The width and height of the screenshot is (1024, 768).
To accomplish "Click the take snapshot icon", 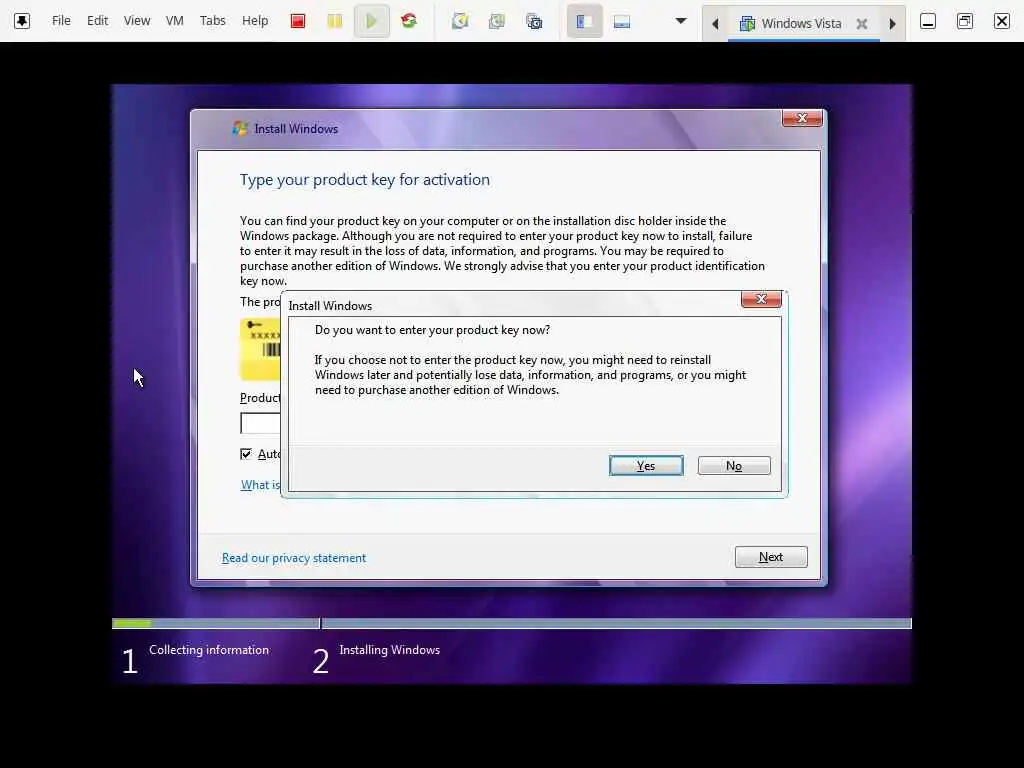I will (460, 22).
